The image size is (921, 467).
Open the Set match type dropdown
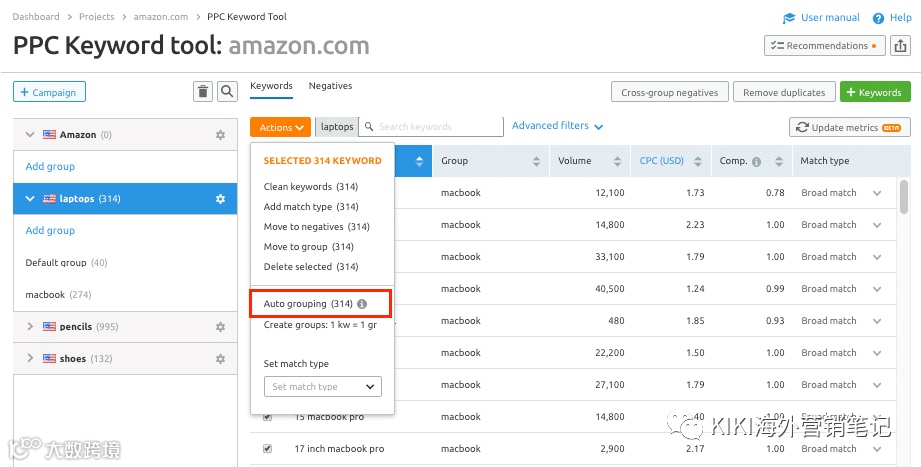point(322,387)
